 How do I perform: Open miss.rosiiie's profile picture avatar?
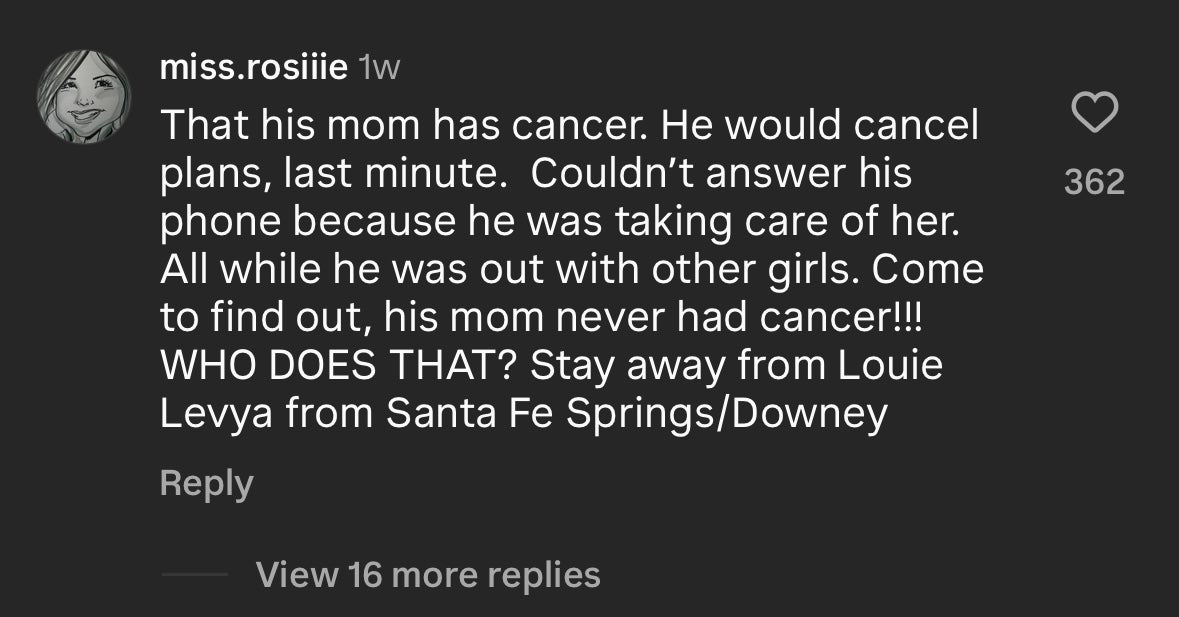coord(84,96)
